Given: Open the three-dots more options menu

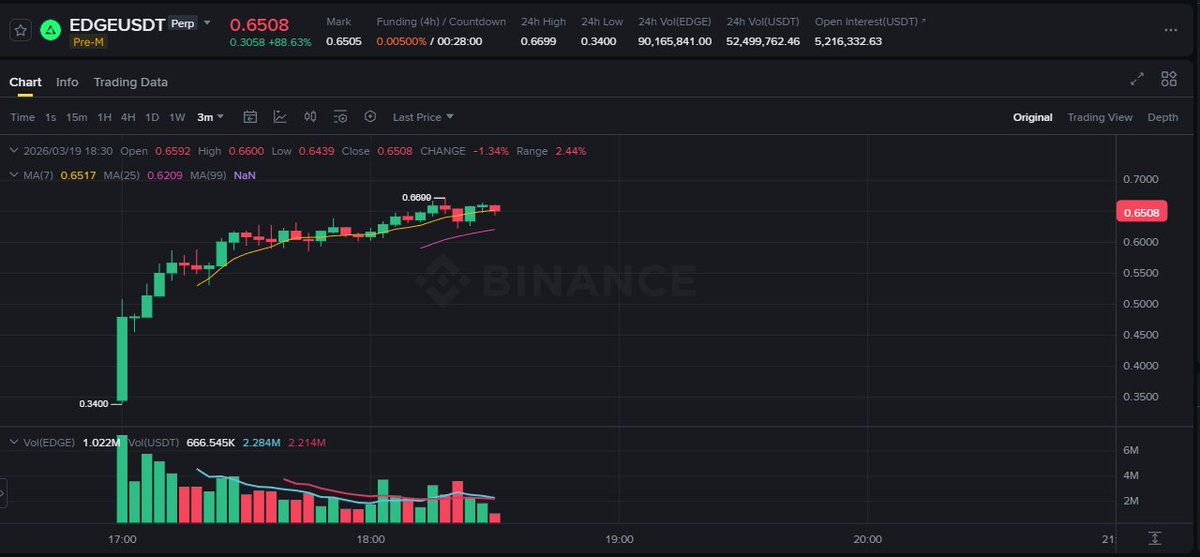Looking at the screenshot, I should pyautogui.click(x=1171, y=31).
